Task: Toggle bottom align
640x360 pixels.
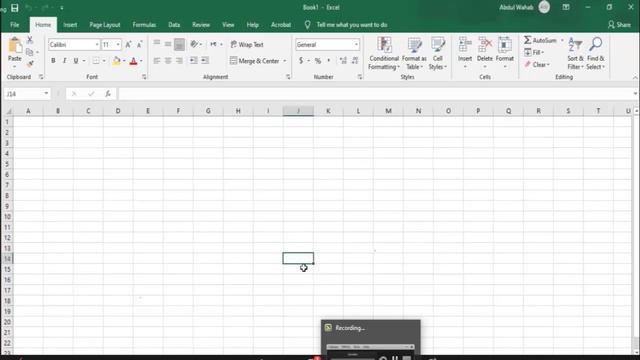Action: (x=179, y=44)
